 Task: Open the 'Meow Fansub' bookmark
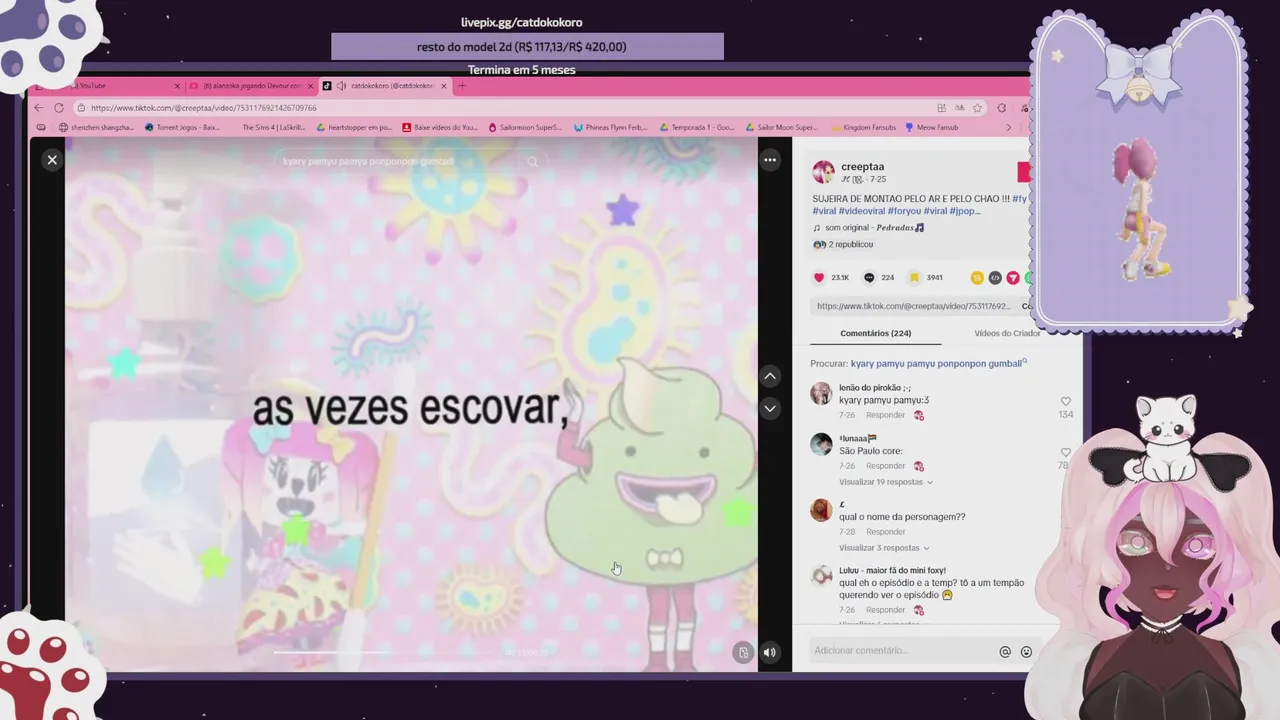point(931,128)
